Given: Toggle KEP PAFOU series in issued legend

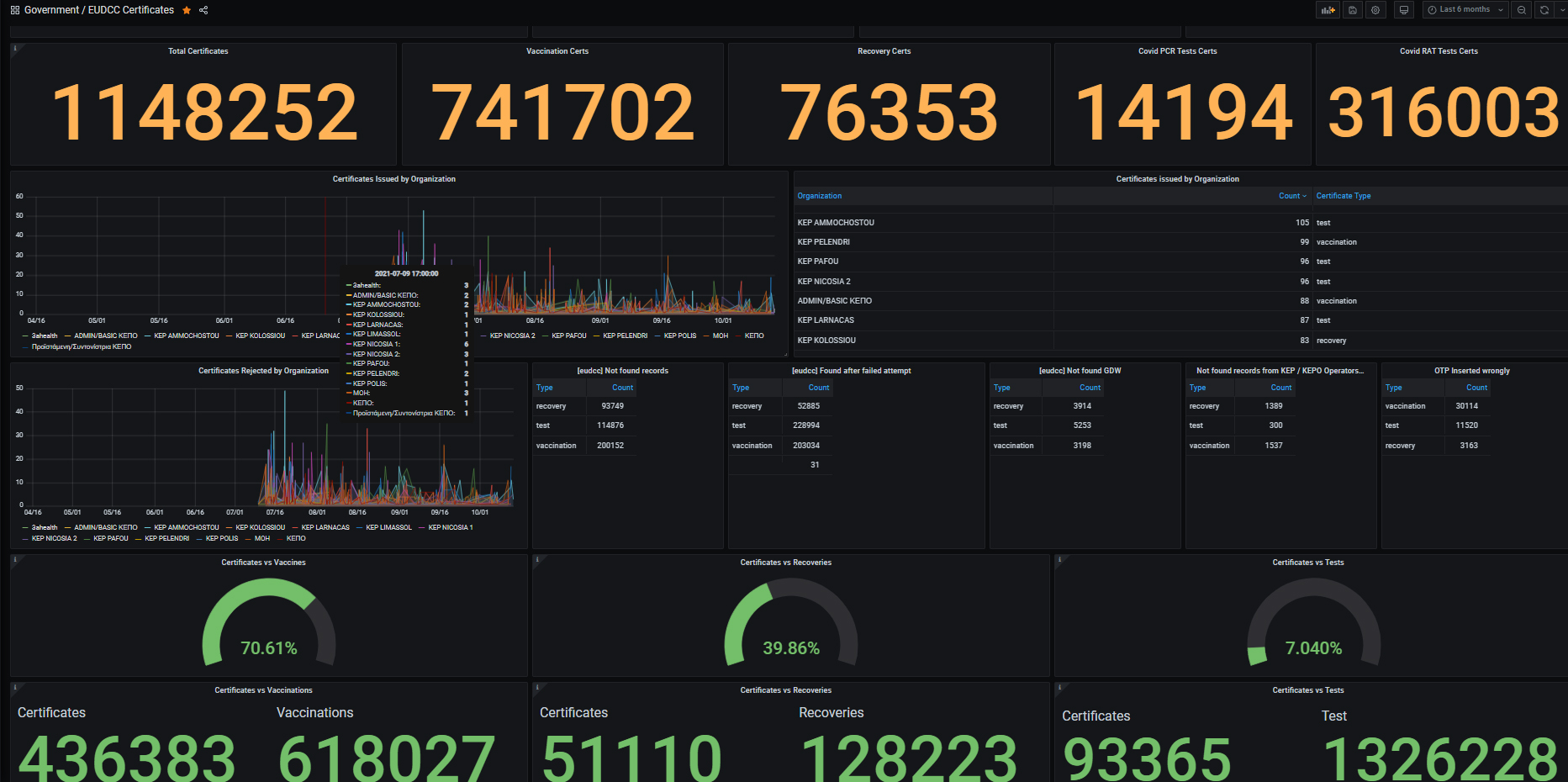Looking at the screenshot, I should click(x=568, y=336).
